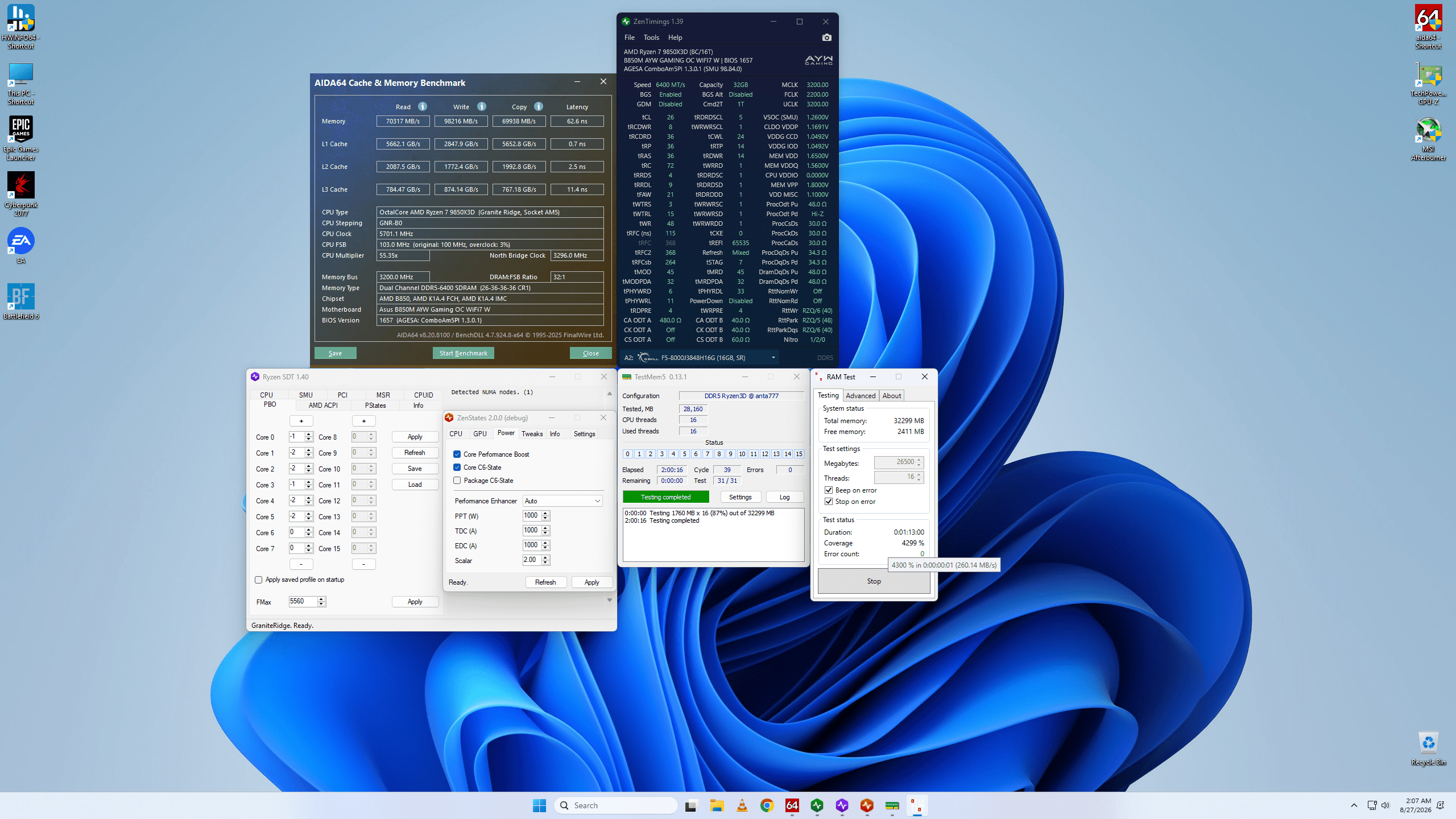The height and width of the screenshot is (819, 1456).
Task: Switch to Ryzen SDT on taskbar
Action: pyautogui.click(x=842, y=805)
